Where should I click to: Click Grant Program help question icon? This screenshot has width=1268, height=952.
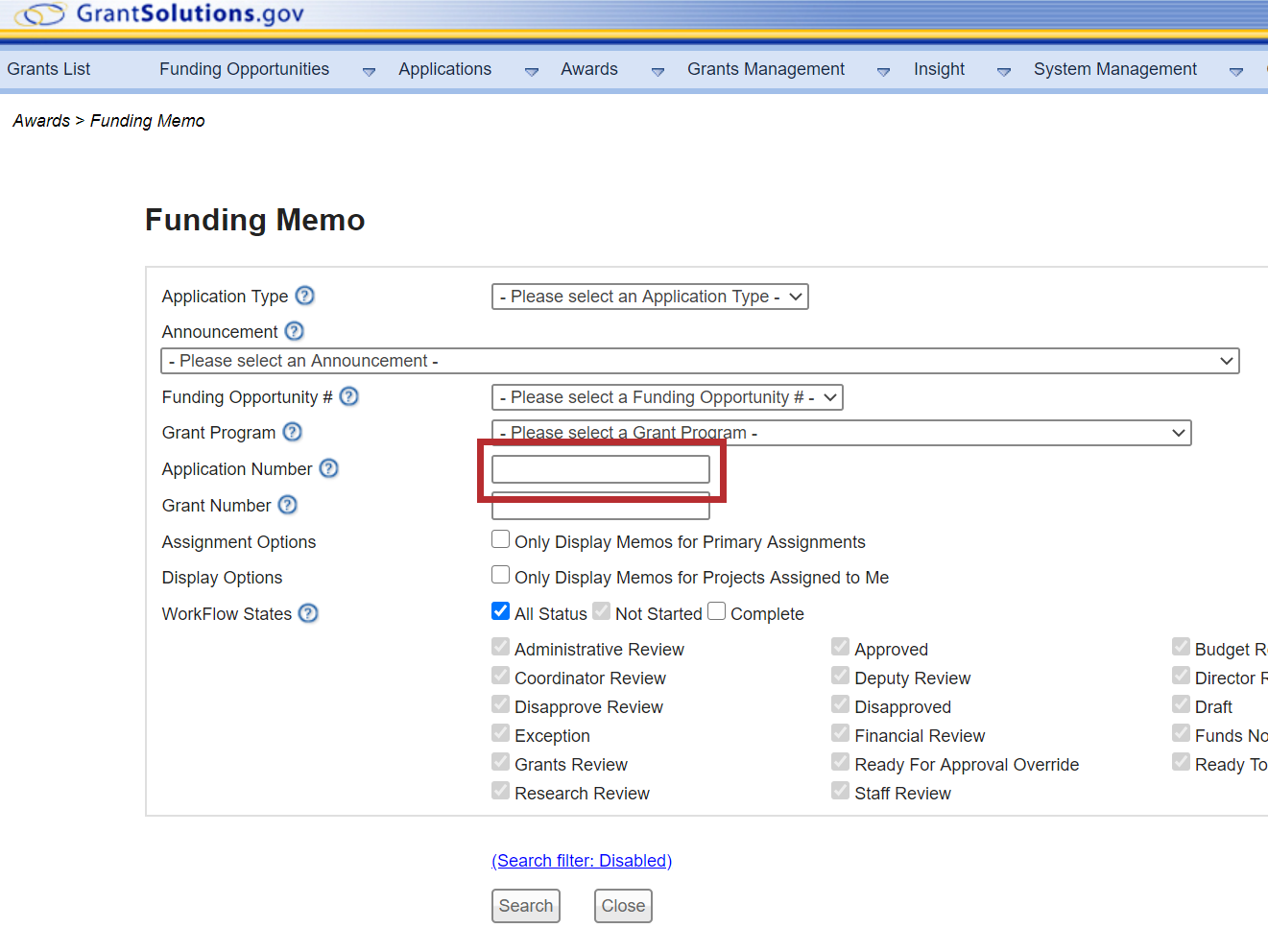(x=293, y=432)
